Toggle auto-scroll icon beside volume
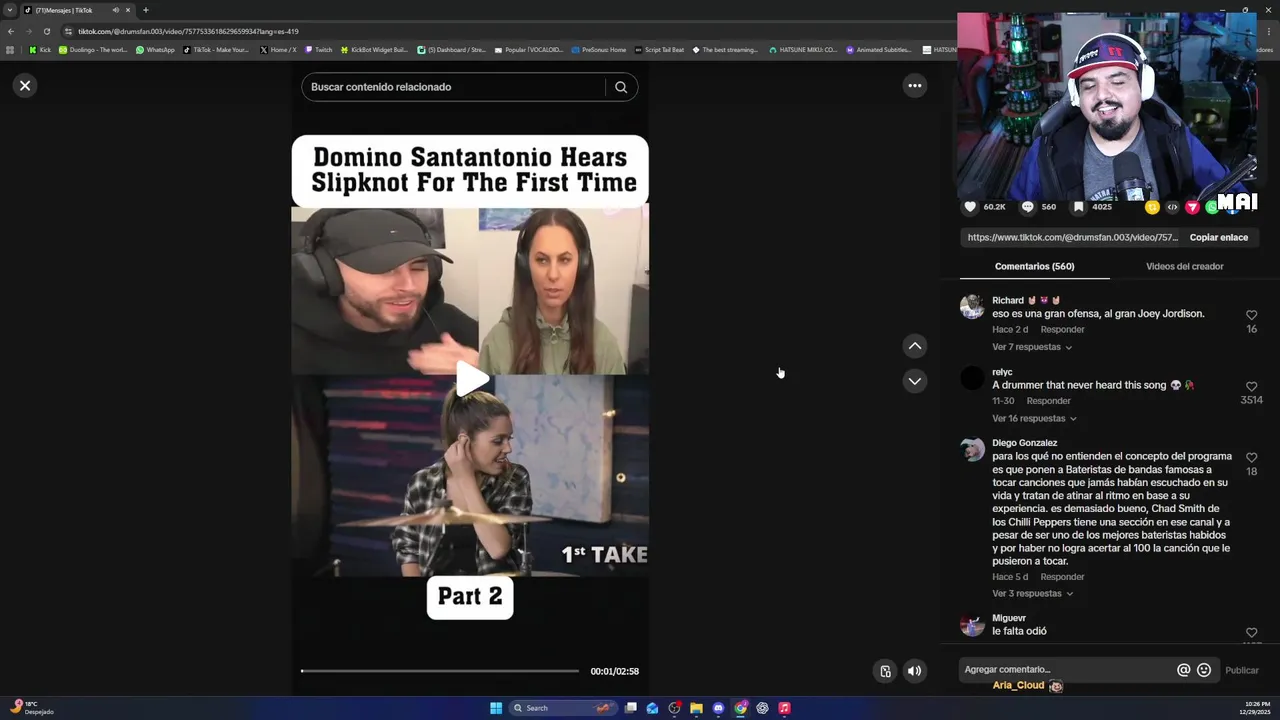 885,671
